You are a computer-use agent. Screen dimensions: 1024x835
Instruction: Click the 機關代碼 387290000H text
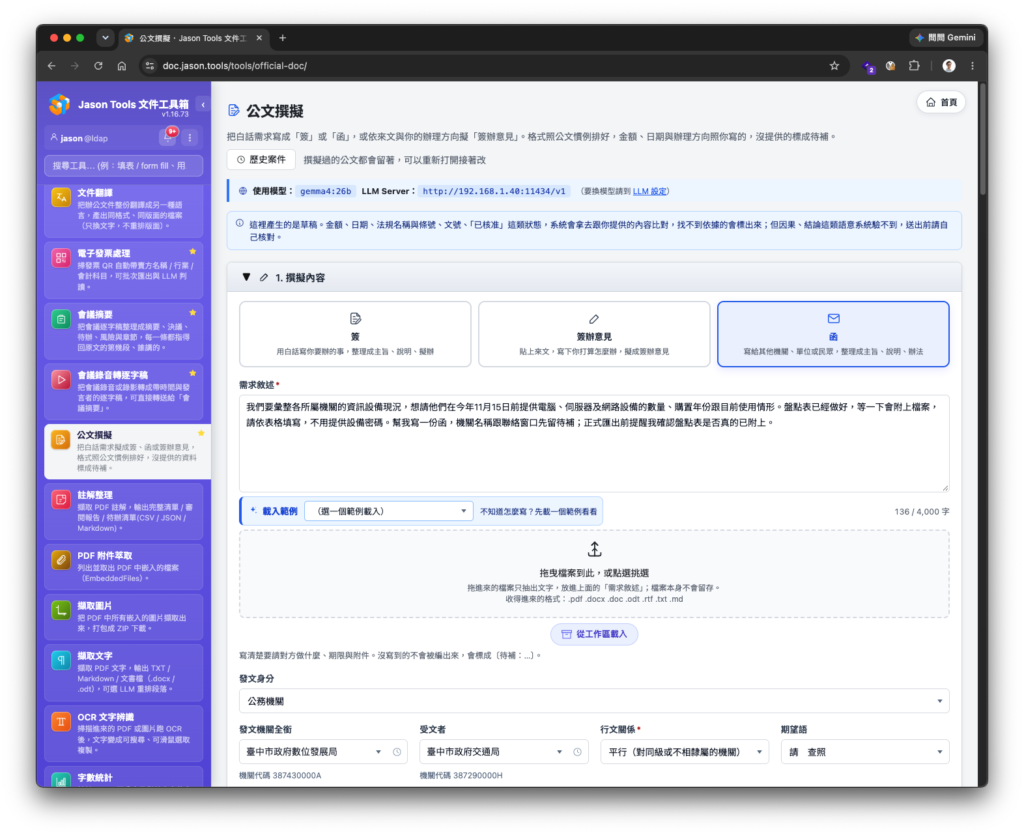pos(461,776)
